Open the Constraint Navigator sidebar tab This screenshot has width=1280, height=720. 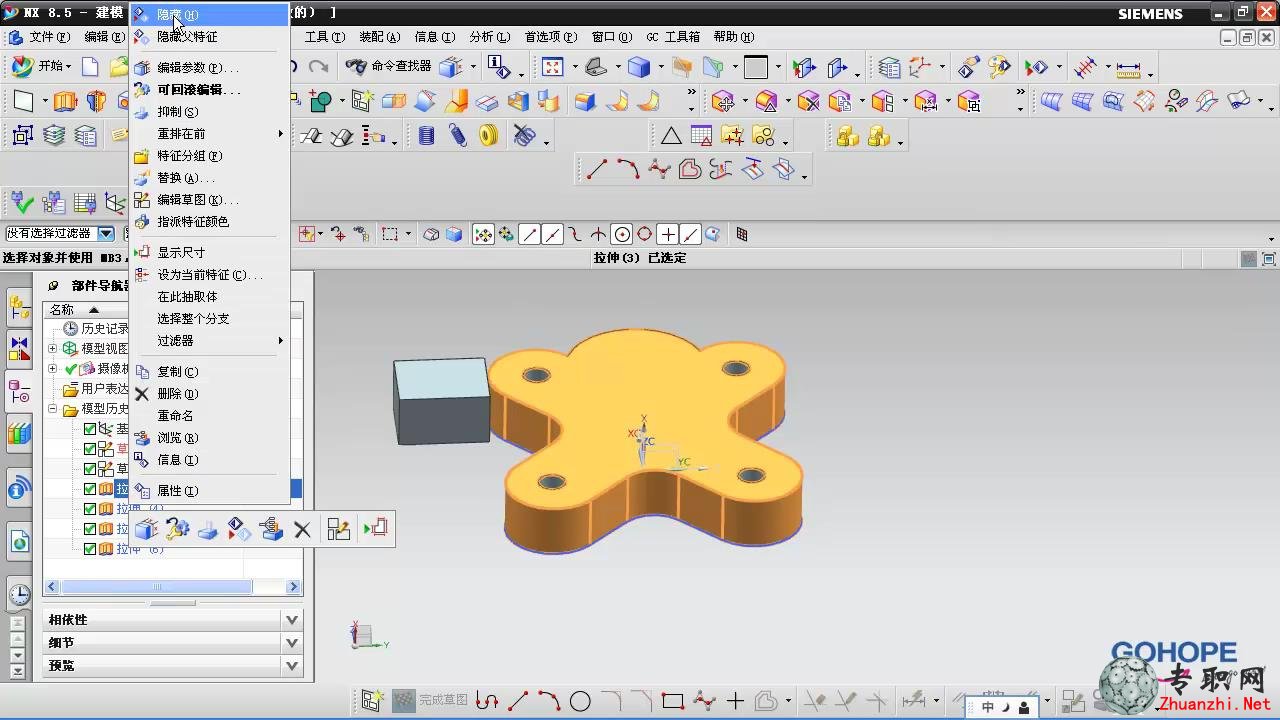click(x=19, y=348)
